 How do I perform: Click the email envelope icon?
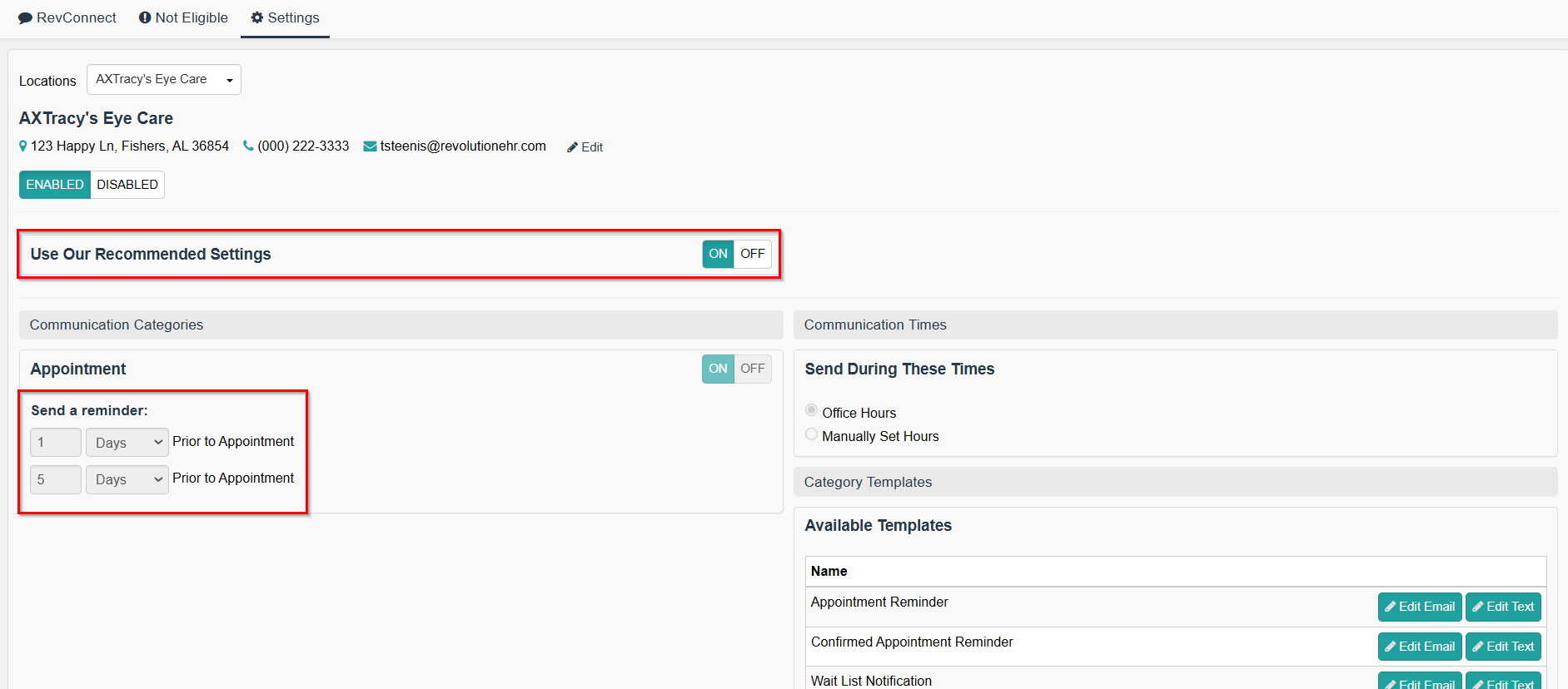pyautogui.click(x=370, y=146)
